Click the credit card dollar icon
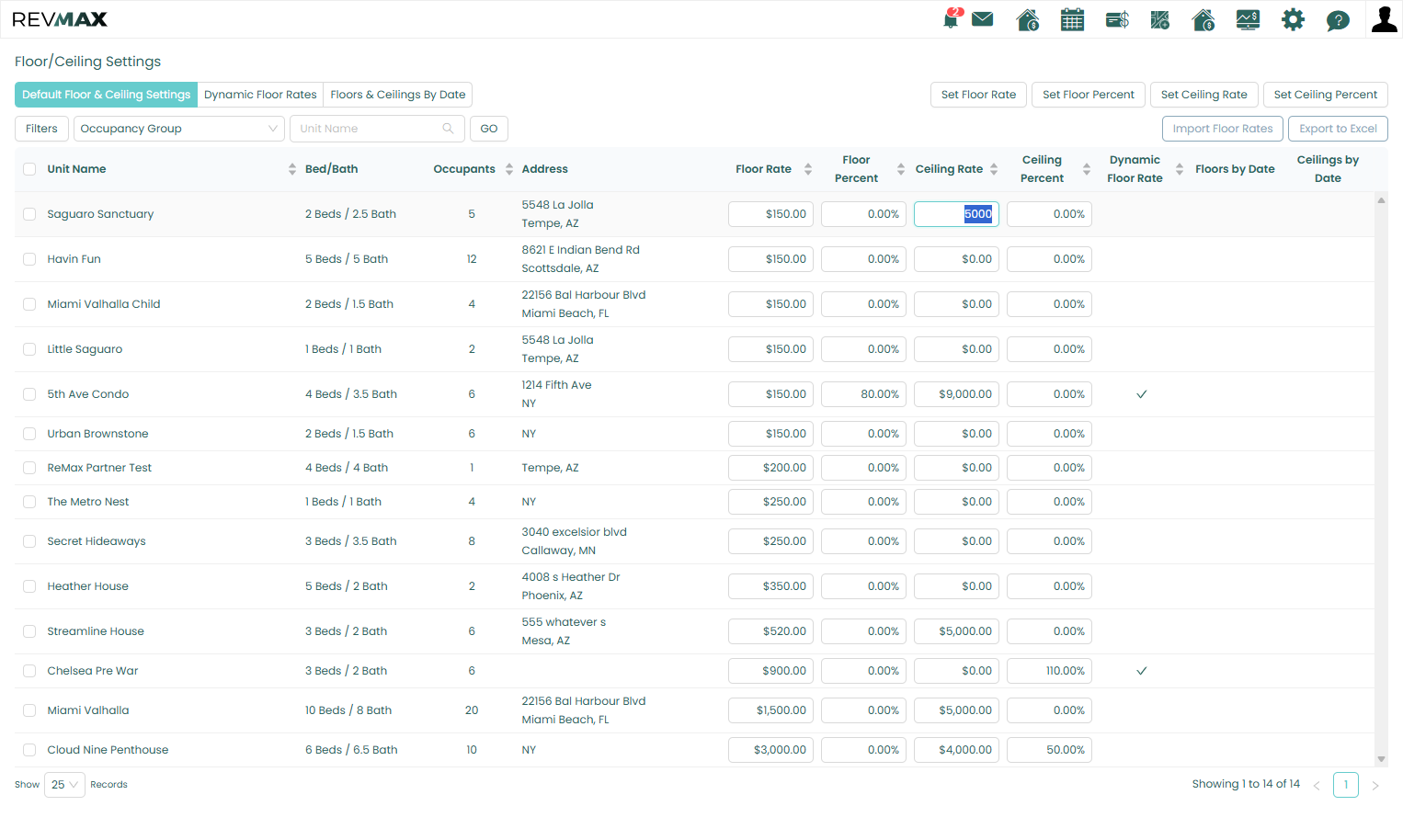 (x=1117, y=19)
